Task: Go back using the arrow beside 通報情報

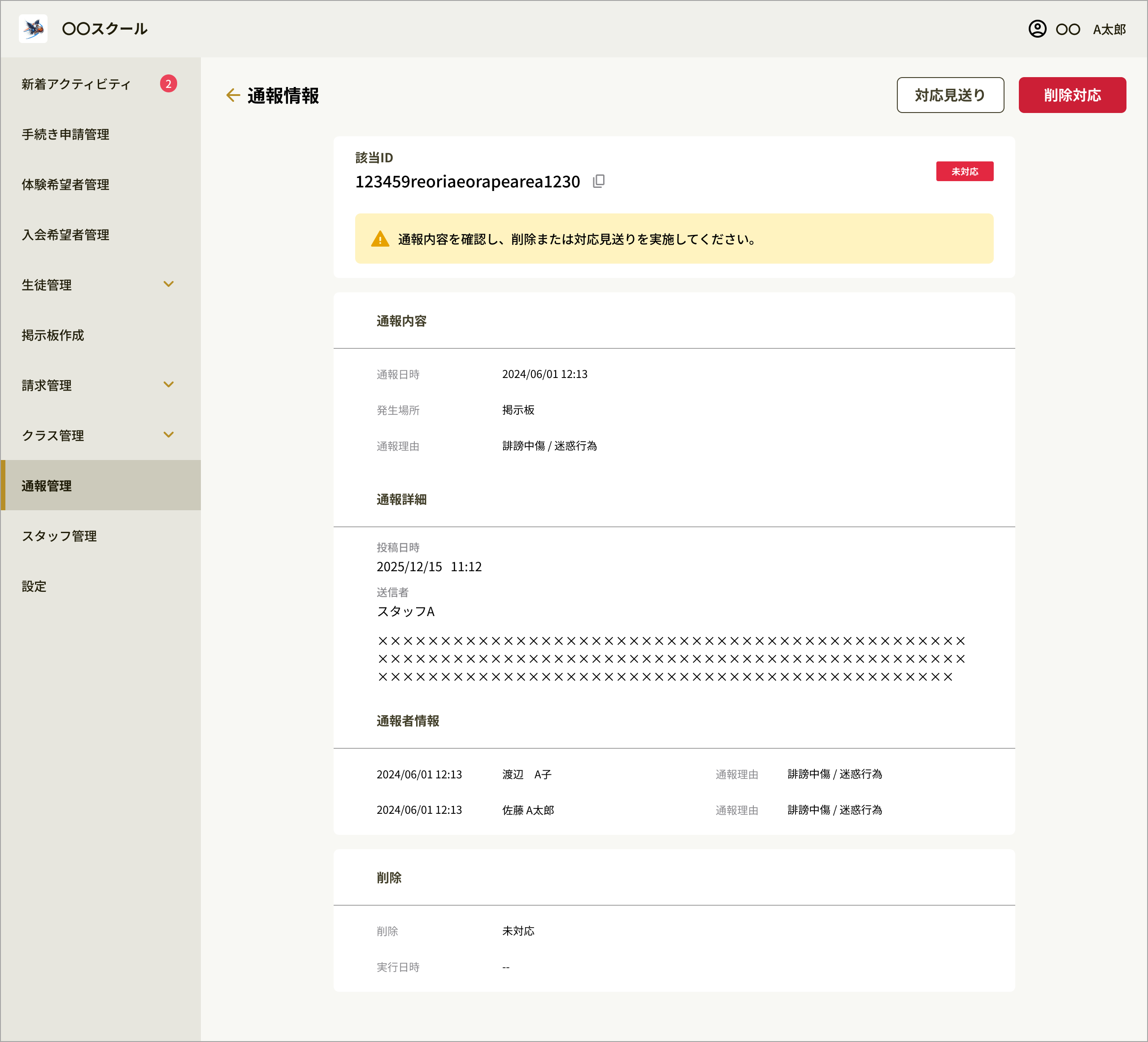Action: (233, 95)
